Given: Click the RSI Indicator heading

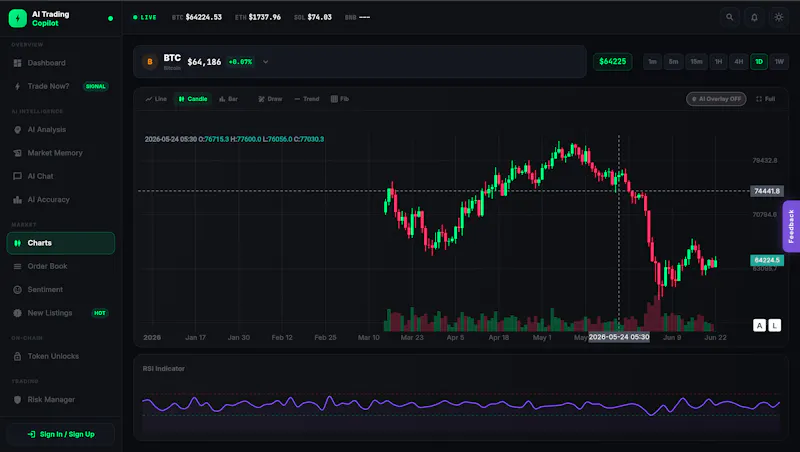Looking at the screenshot, I should click(x=164, y=368).
